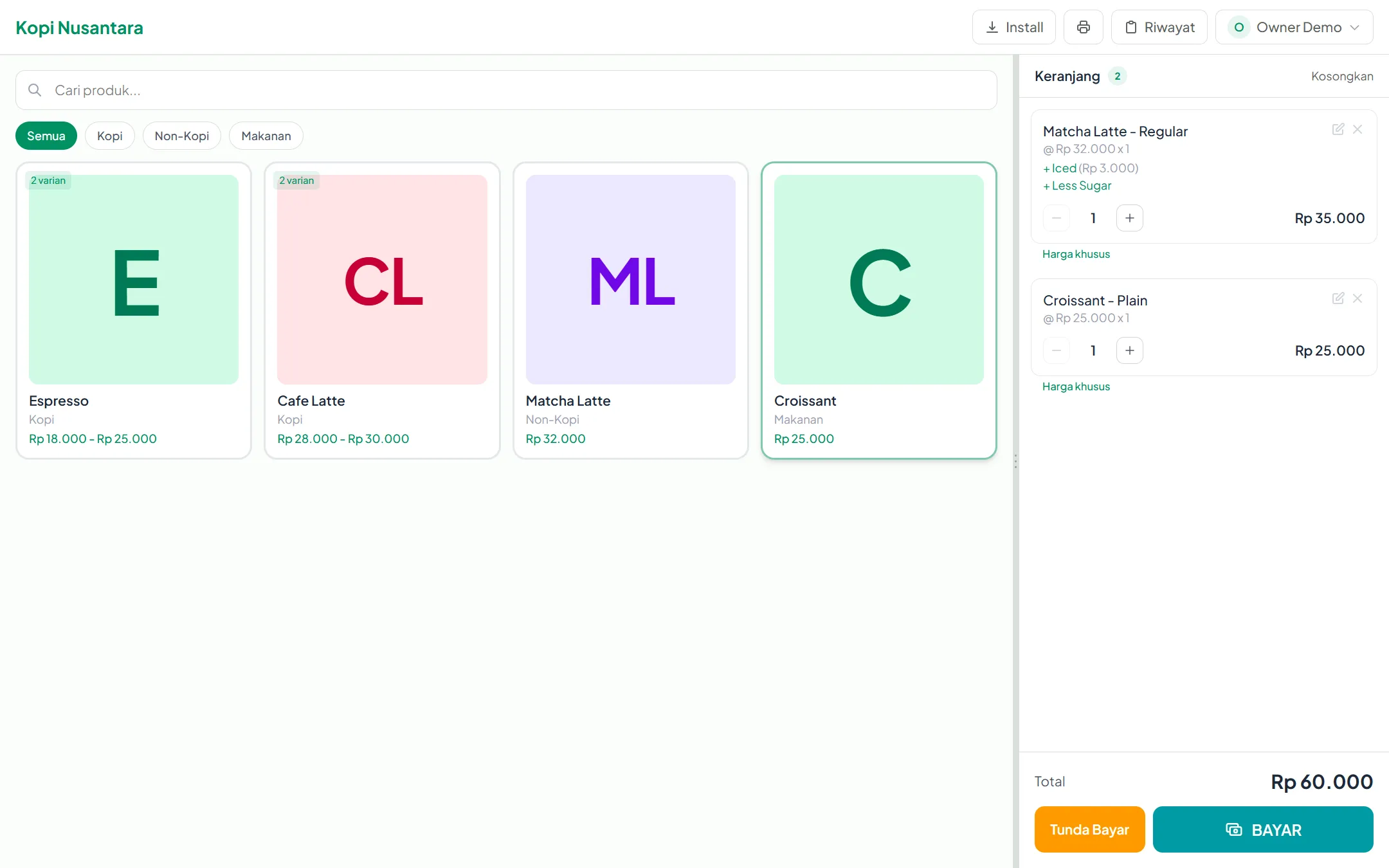Select the Semua category filter
1389x868 pixels.
(46, 136)
